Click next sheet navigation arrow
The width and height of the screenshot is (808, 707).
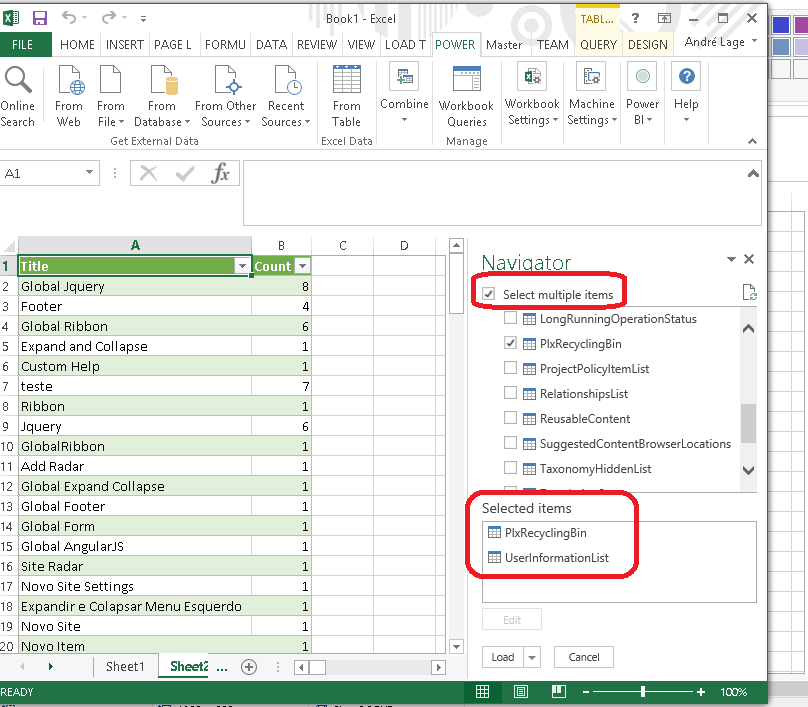point(50,667)
